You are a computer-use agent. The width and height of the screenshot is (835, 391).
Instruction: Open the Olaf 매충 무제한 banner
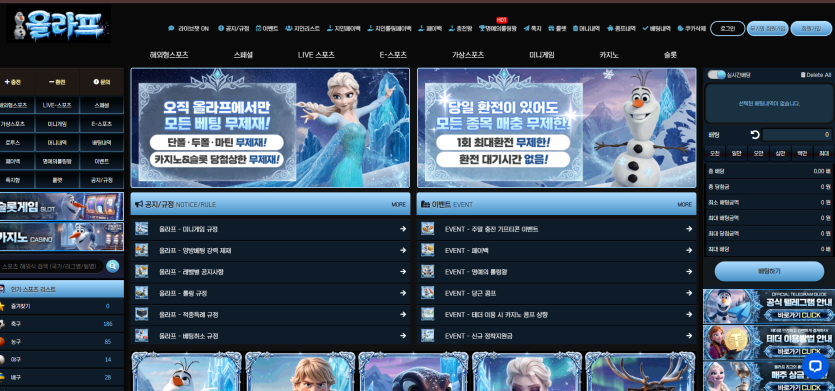pyautogui.click(x=556, y=128)
